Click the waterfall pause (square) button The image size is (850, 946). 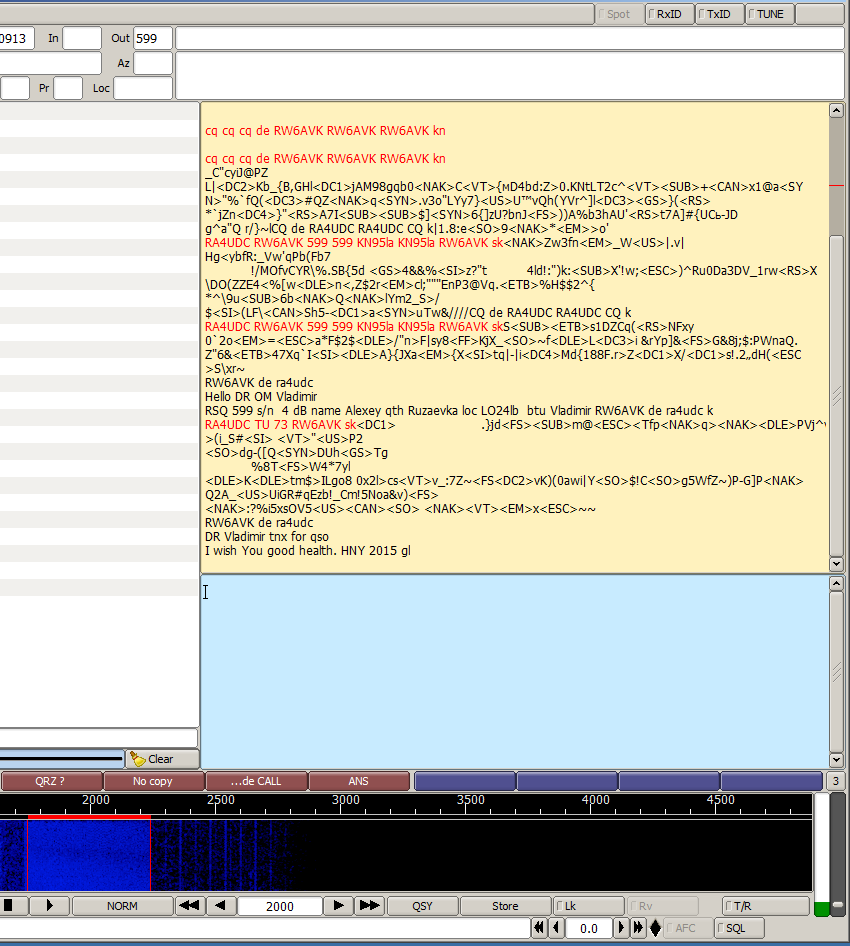pyautogui.click(x=10, y=906)
